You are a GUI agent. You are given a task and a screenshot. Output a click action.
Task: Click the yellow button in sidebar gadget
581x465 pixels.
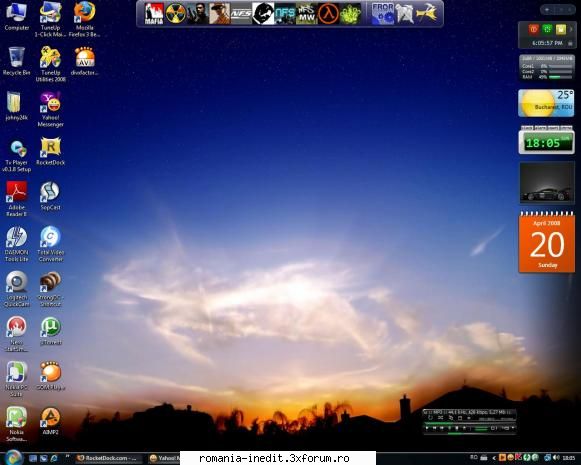[561, 29]
